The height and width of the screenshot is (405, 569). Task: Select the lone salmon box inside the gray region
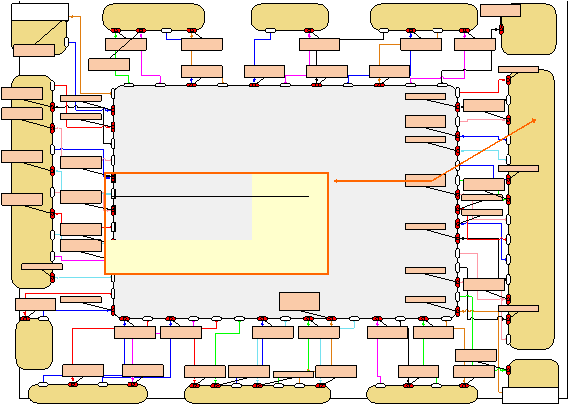click(299, 302)
